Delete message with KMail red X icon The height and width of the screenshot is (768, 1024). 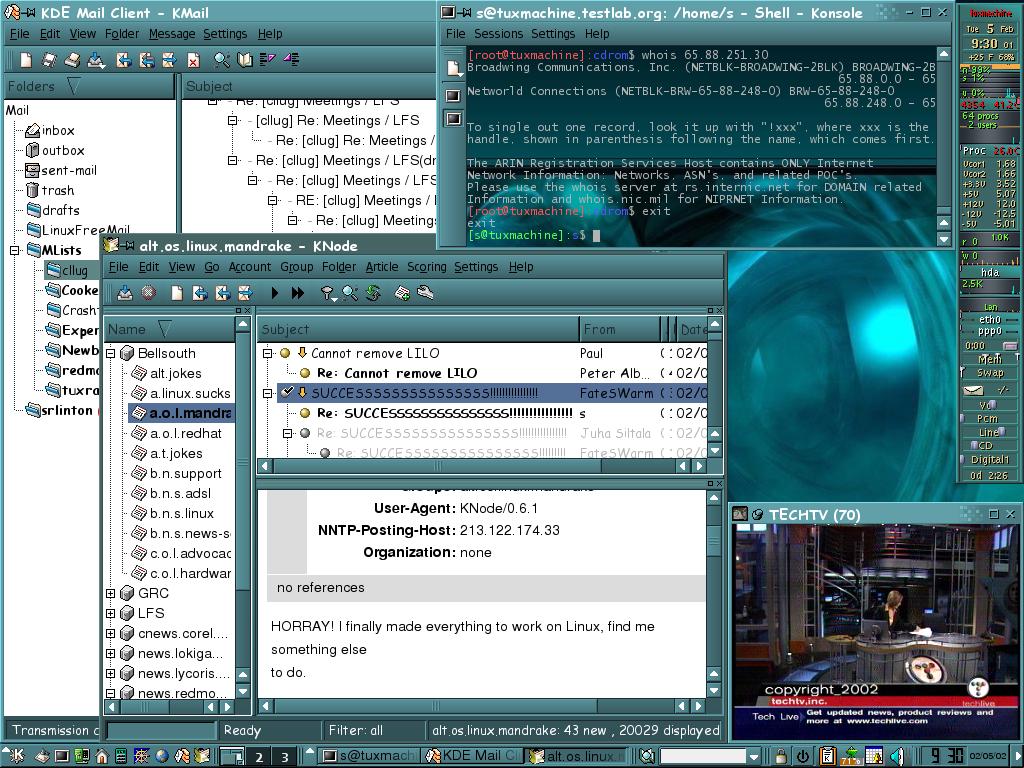(x=193, y=60)
